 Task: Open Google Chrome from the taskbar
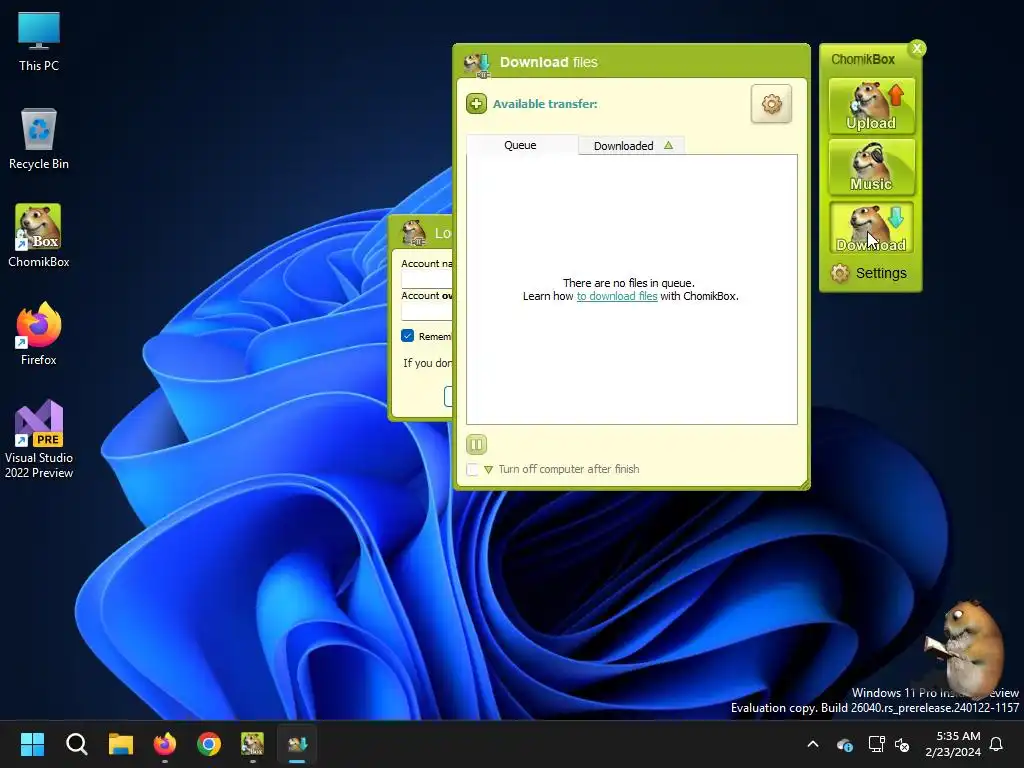209,744
